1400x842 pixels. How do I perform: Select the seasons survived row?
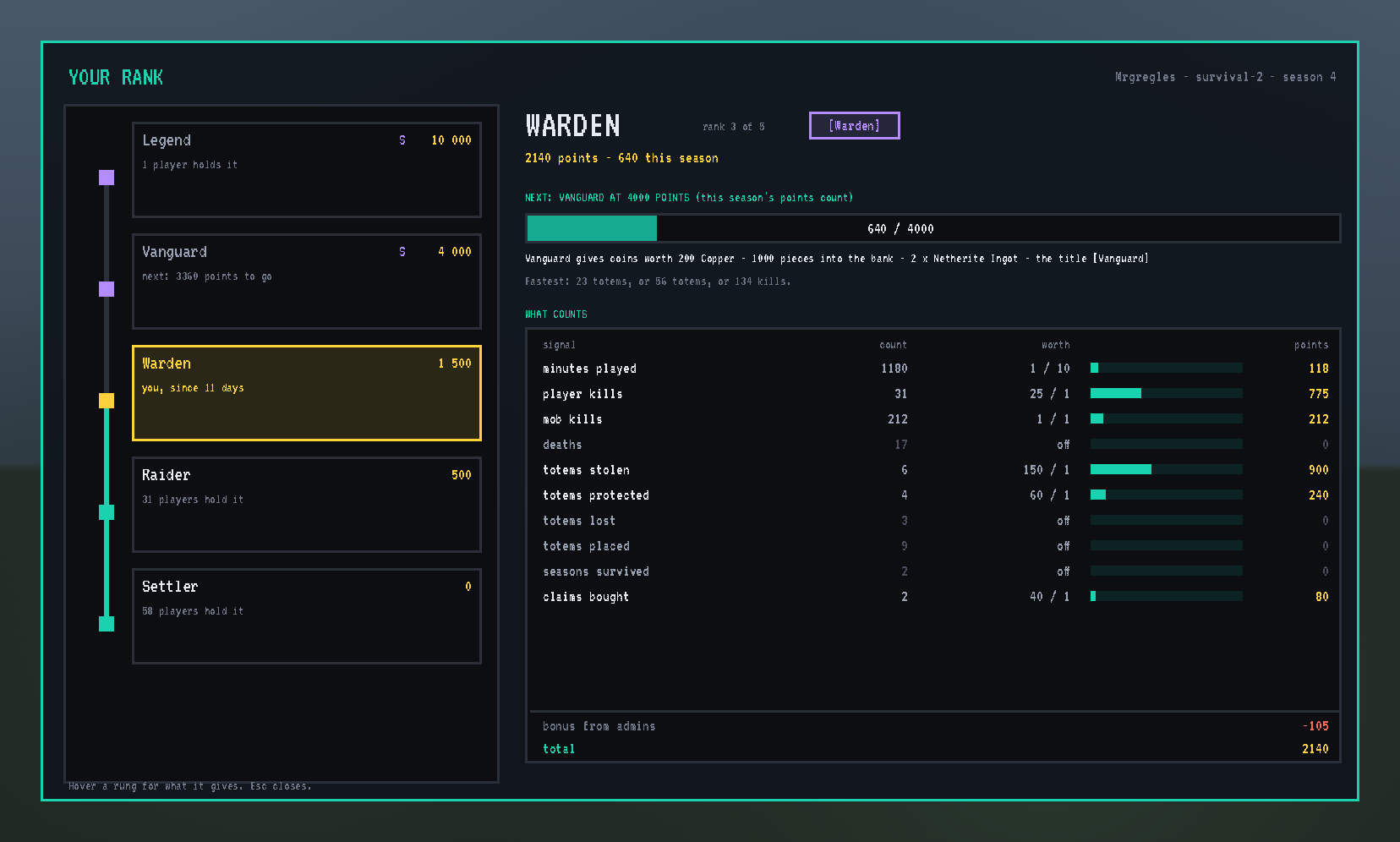coord(933,571)
